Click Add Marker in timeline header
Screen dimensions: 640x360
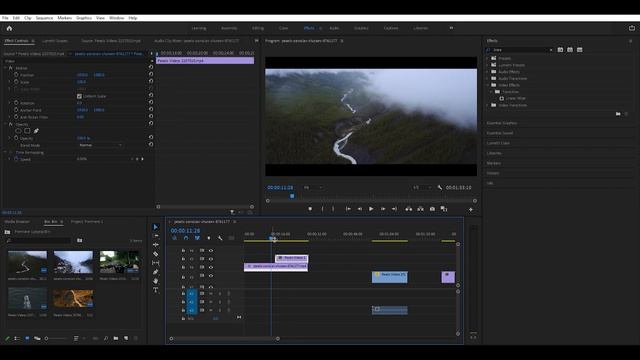pyautogui.click(x=209, y=238)
